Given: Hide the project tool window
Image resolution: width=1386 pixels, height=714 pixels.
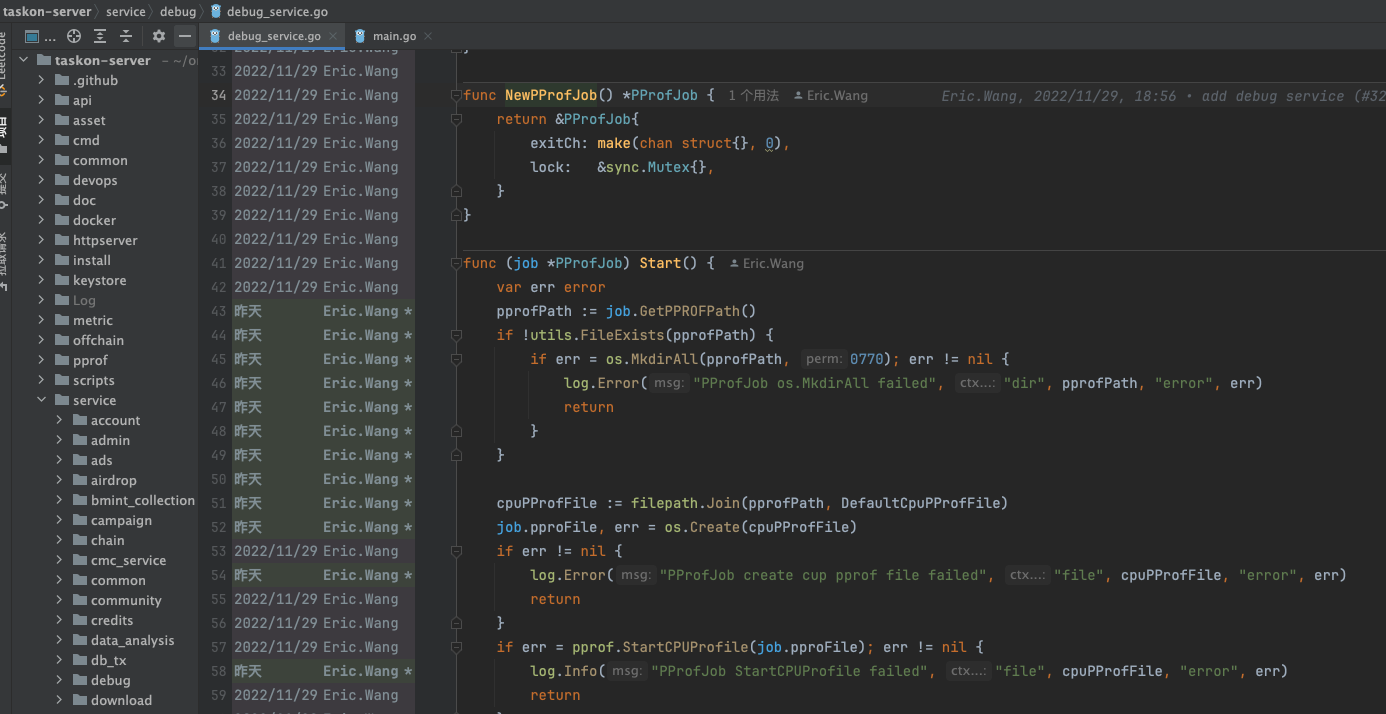Looking at the screenshot, I should point(184,36).
